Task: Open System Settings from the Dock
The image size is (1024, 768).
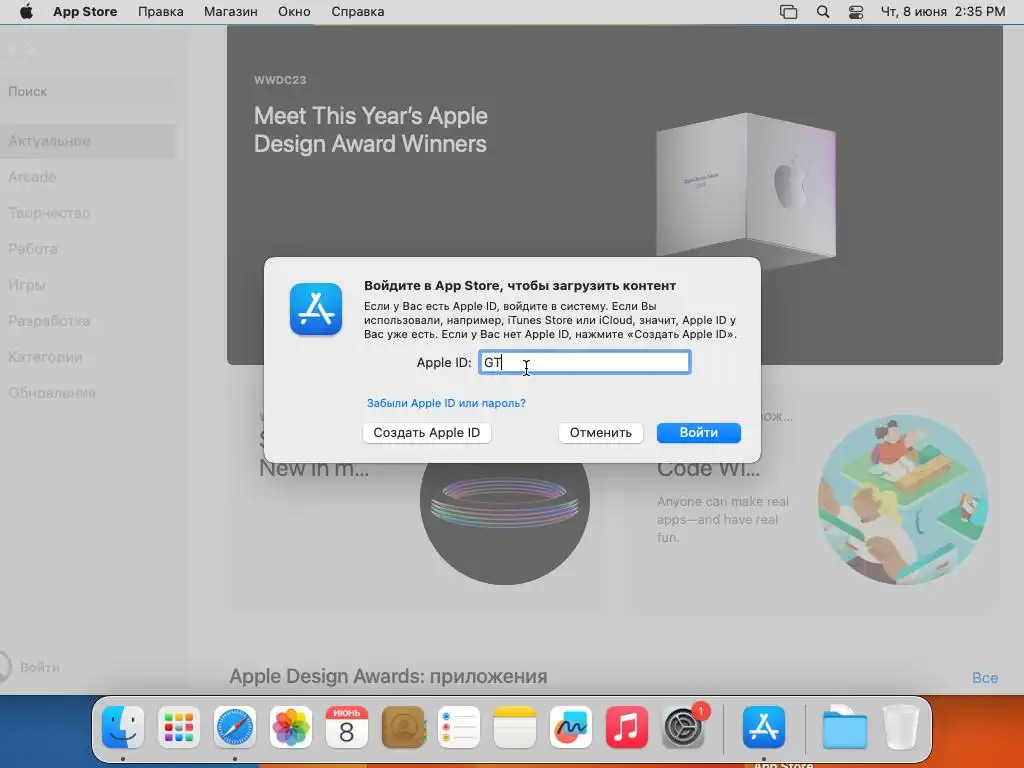Action: (683, 727)
